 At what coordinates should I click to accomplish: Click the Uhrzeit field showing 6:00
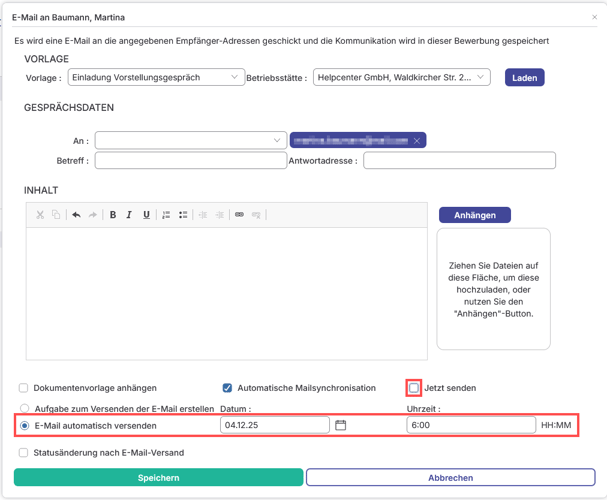471,425
